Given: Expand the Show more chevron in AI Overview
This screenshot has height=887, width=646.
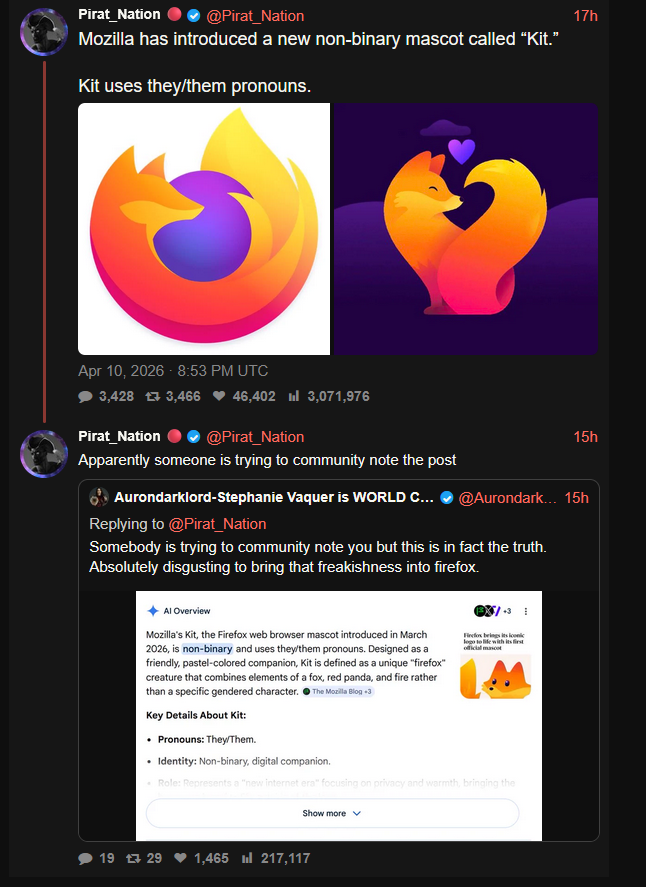Looking at the screenshot, I should [x=357, y=814].
